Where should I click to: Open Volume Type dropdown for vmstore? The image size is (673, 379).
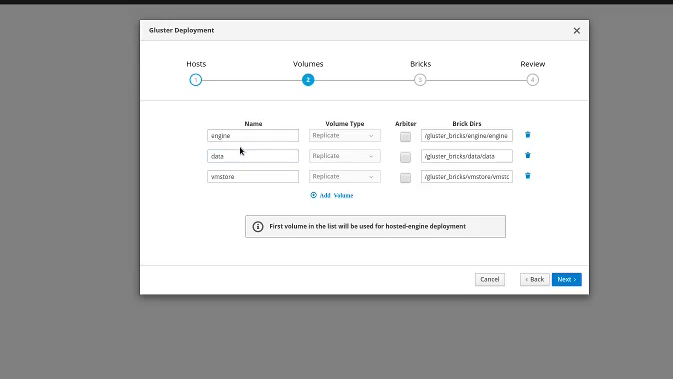click(x=345, y=176)
